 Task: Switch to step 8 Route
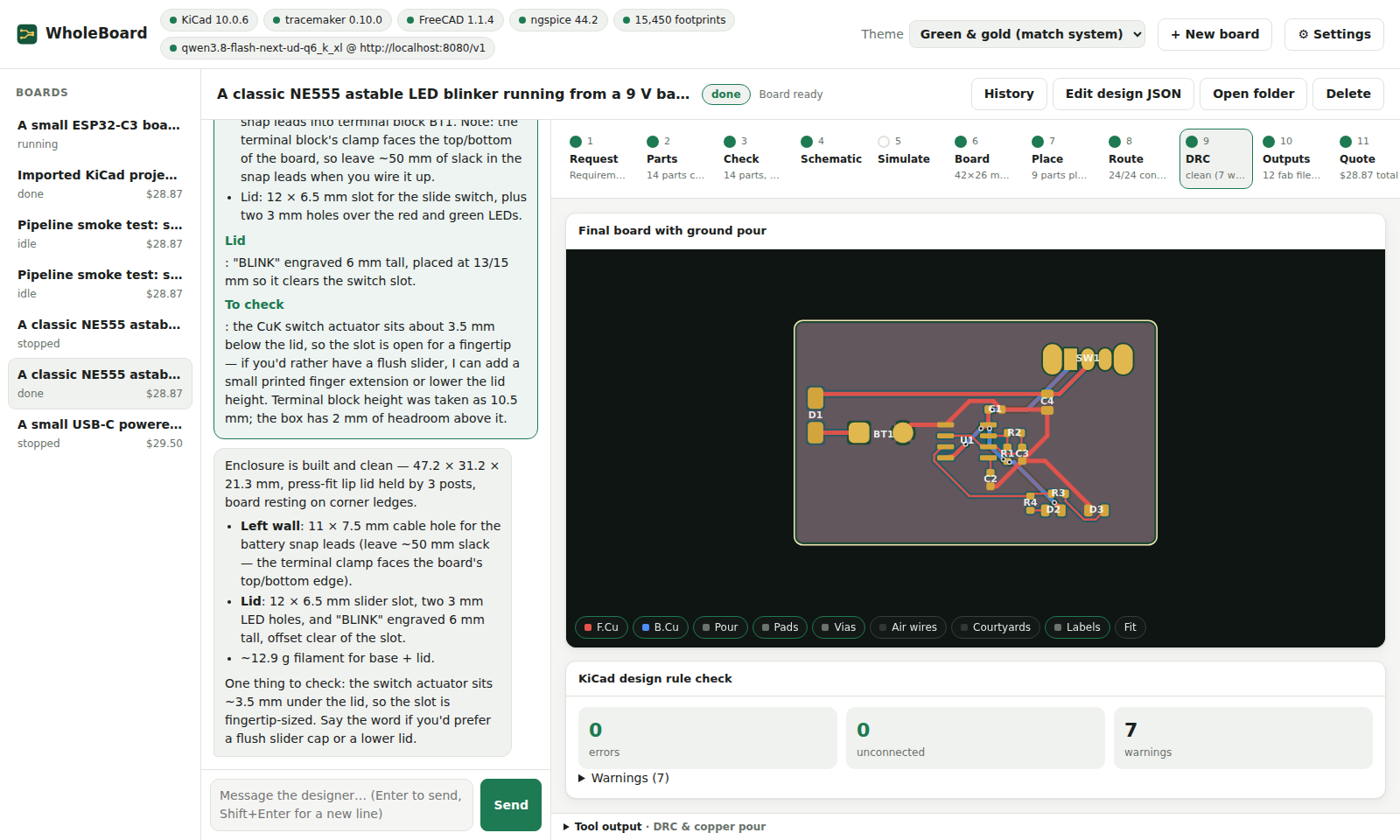tap(1137, 158)
